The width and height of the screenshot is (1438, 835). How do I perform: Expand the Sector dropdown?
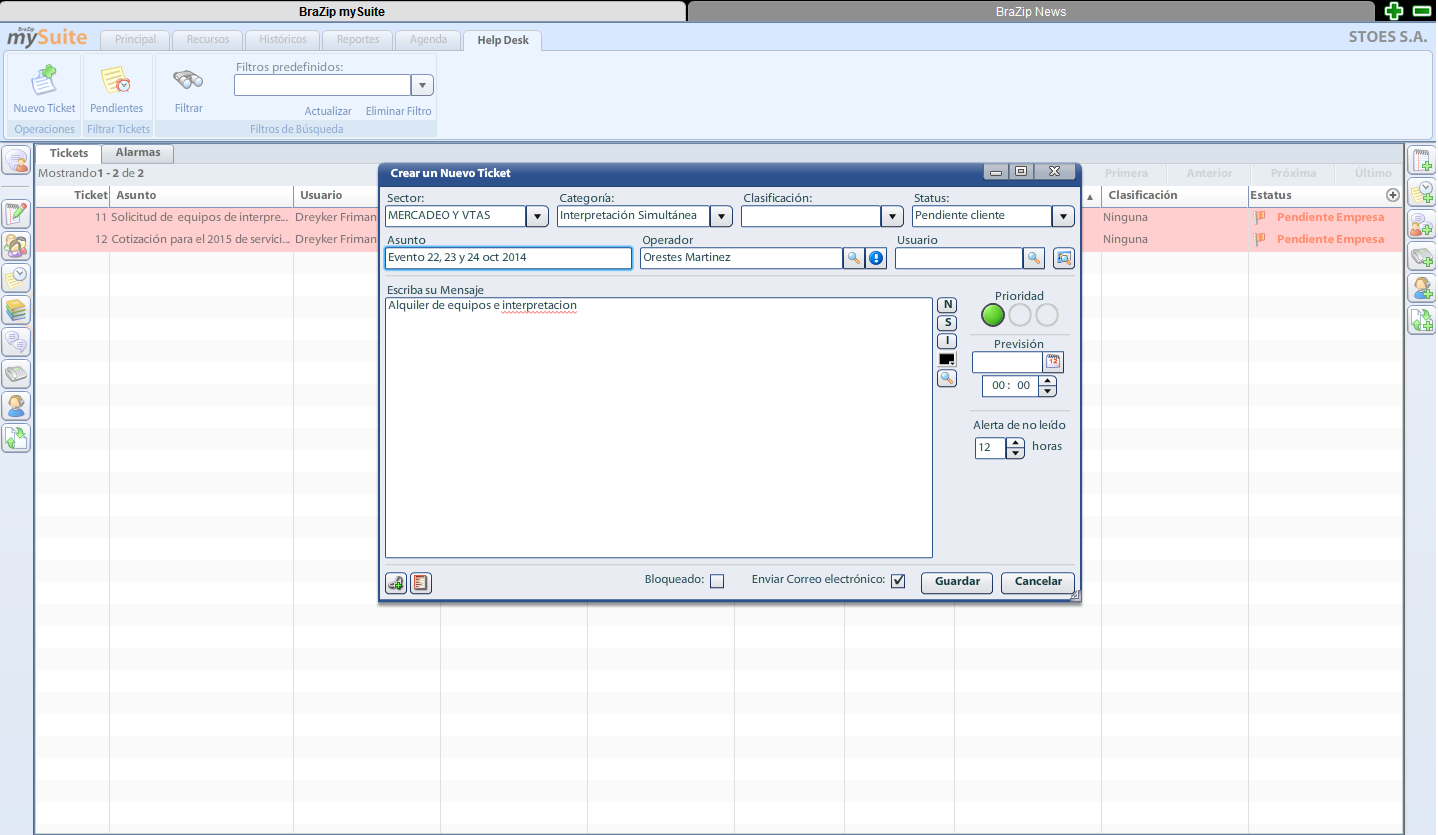pyautogui.click(x=537, y=216)
